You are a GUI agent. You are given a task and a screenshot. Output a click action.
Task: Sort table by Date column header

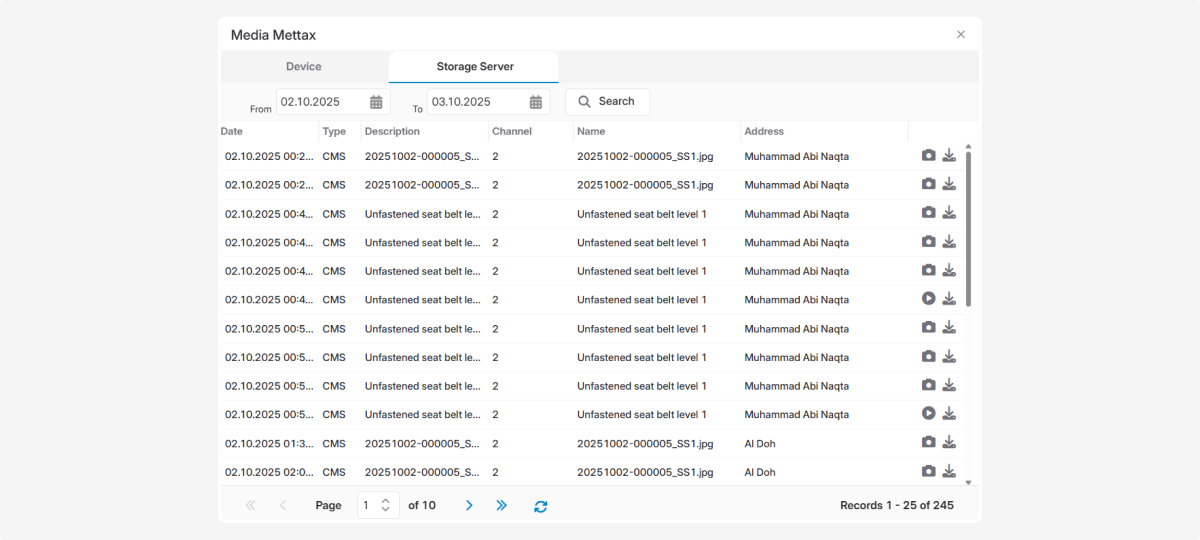pos(232,131)
